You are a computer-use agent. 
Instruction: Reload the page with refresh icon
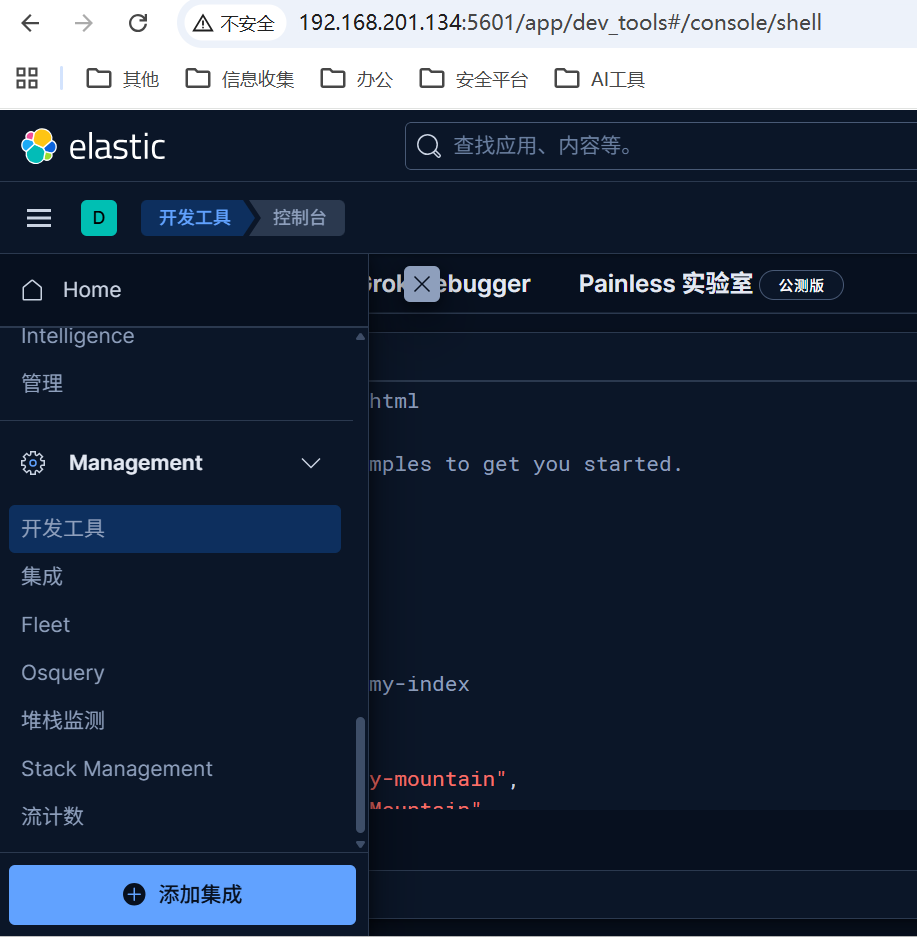pyautogui.click(x=138, y=23)
